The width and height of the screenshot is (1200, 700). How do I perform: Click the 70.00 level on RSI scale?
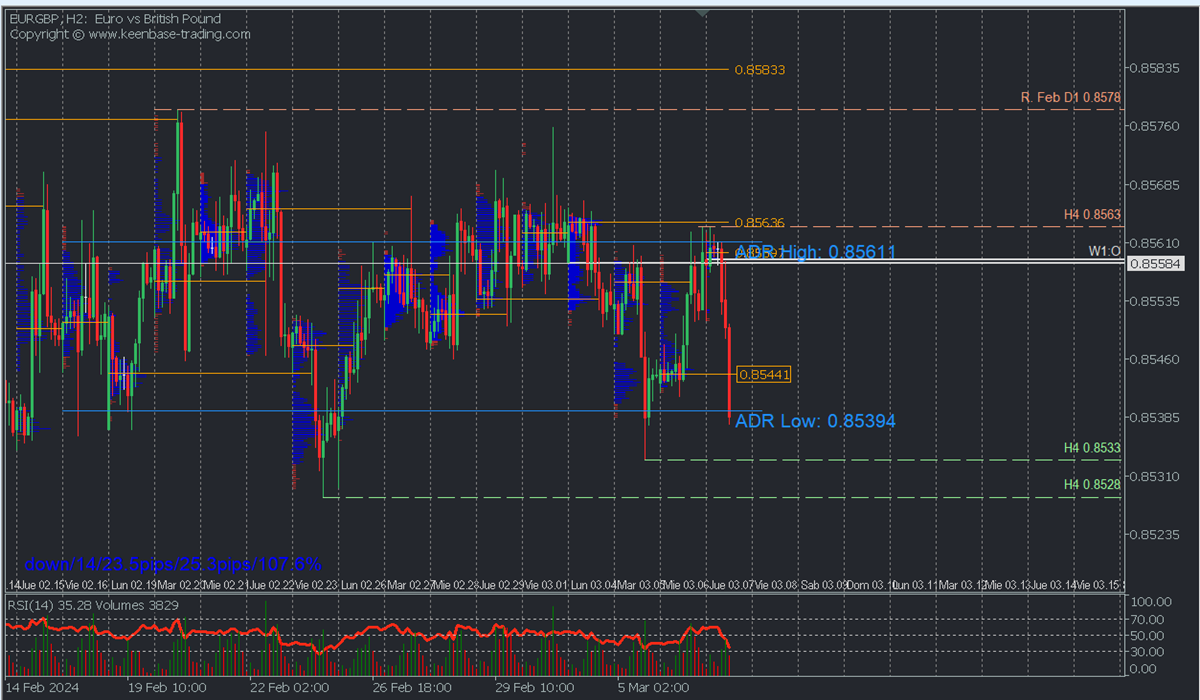1148,619
